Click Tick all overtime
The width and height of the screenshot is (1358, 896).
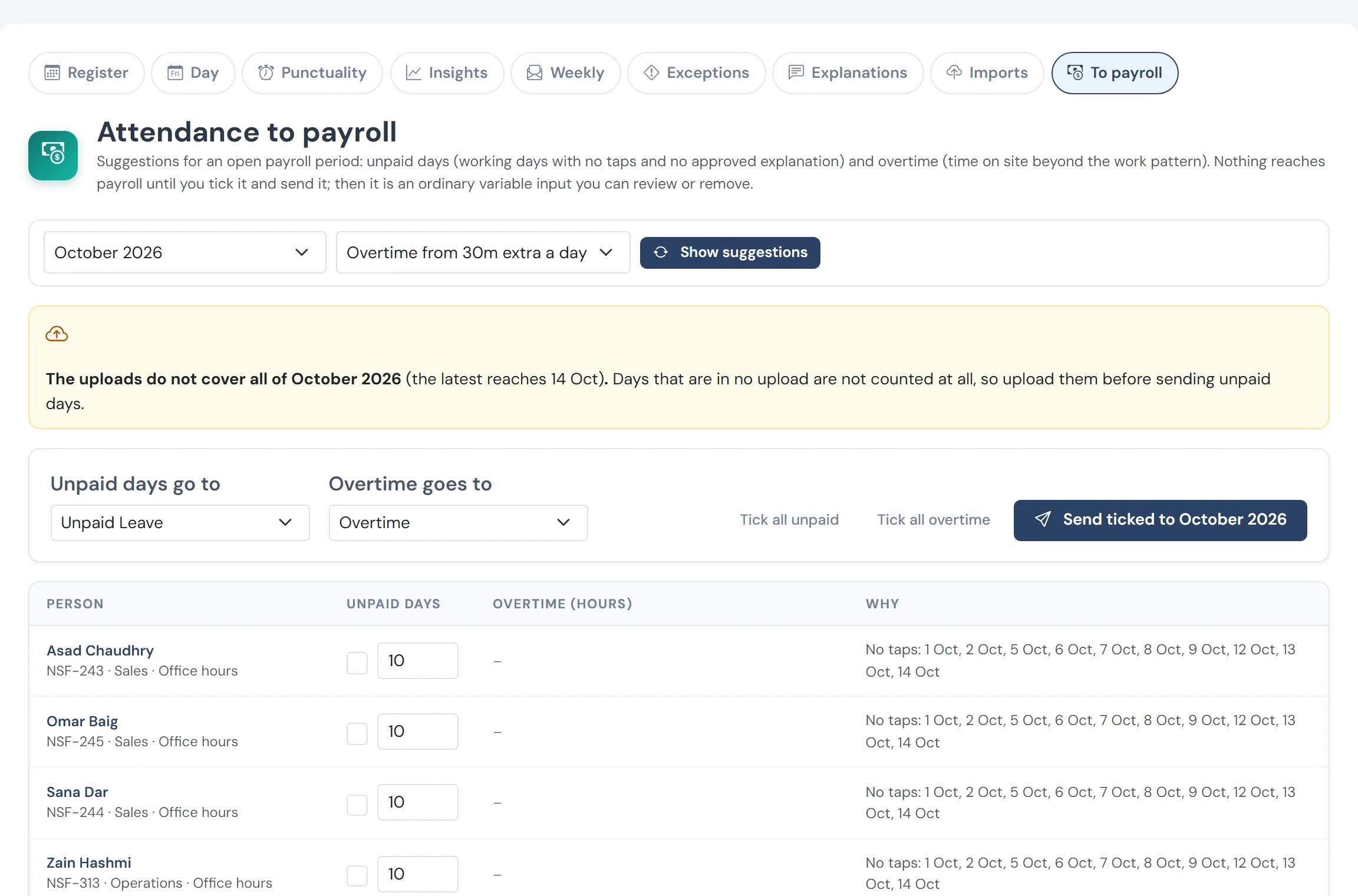[x=934, y=519]
